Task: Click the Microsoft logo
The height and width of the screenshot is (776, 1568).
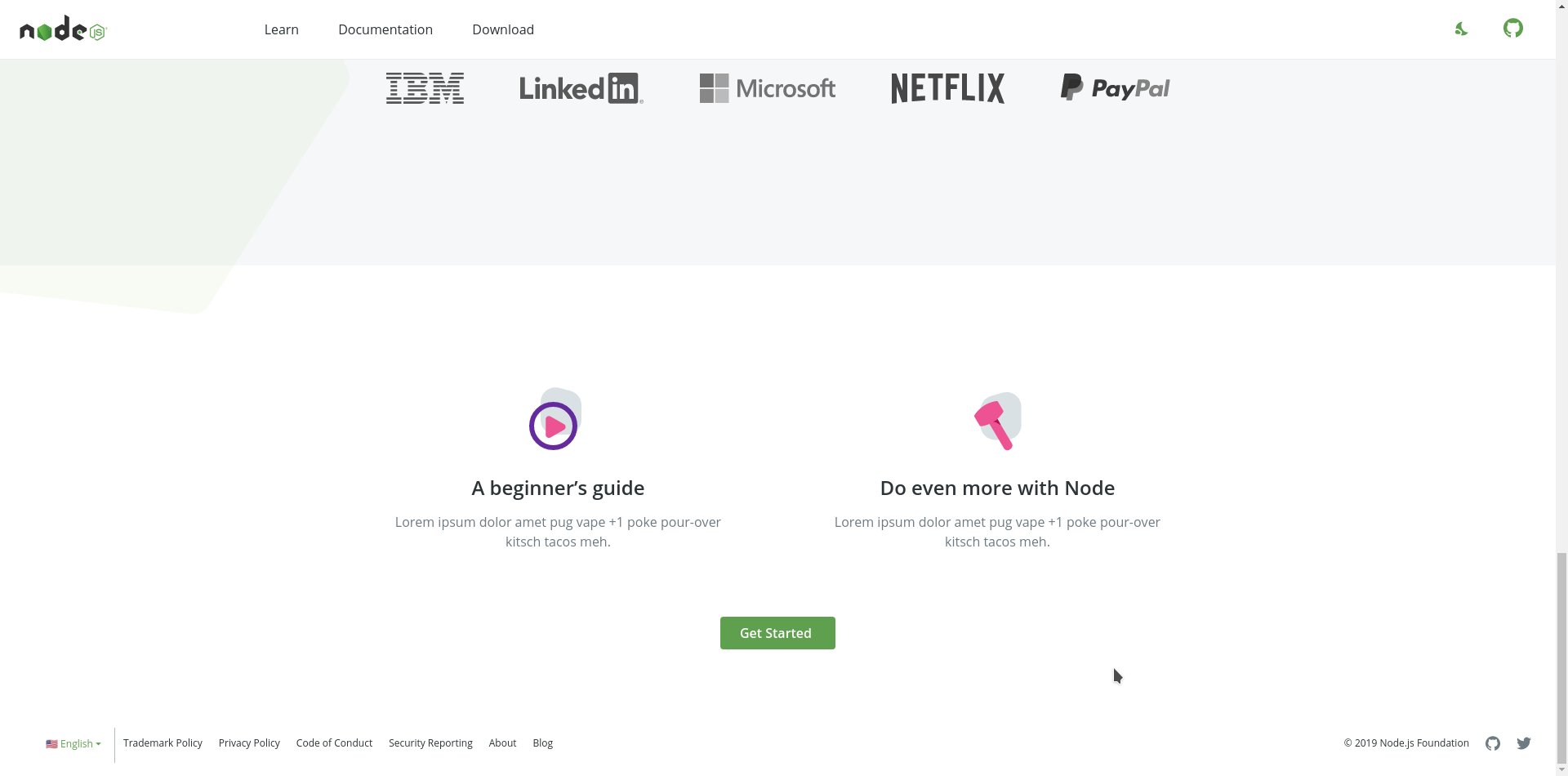Action: [x=767, y=87]
